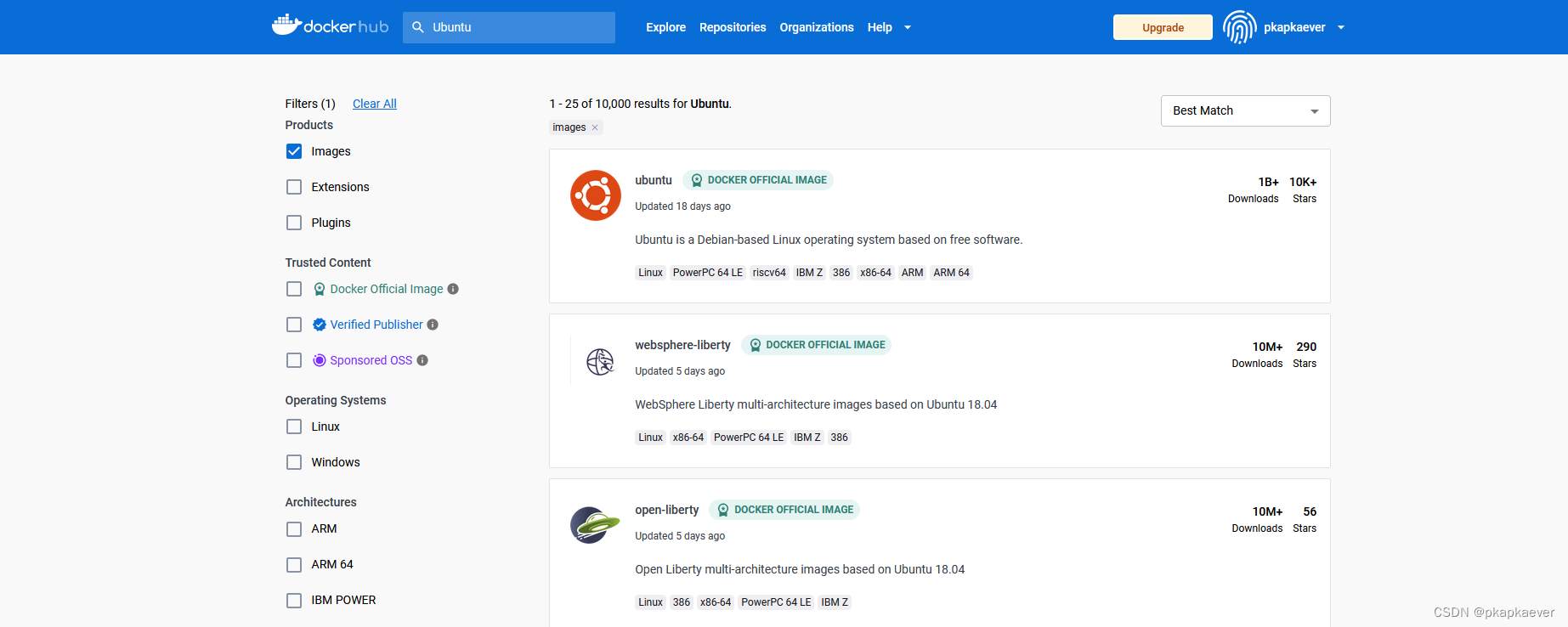Check the Windows operating system checkbox

(294, 462)
